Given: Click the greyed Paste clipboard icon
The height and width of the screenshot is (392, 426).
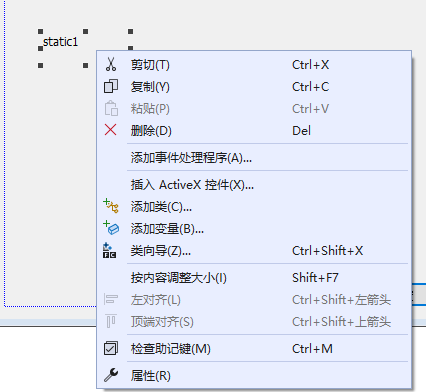Looking at the screenshot, I should (x=111, y=108).
